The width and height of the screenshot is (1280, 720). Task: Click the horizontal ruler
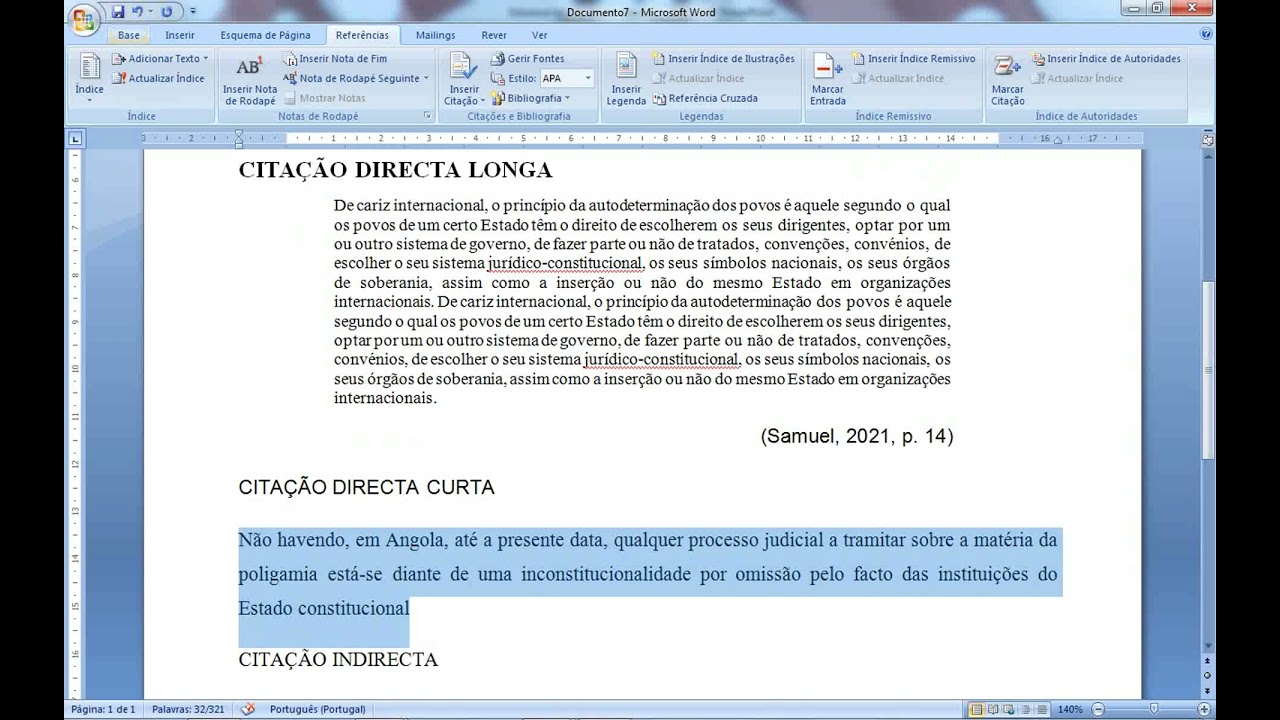642,139
